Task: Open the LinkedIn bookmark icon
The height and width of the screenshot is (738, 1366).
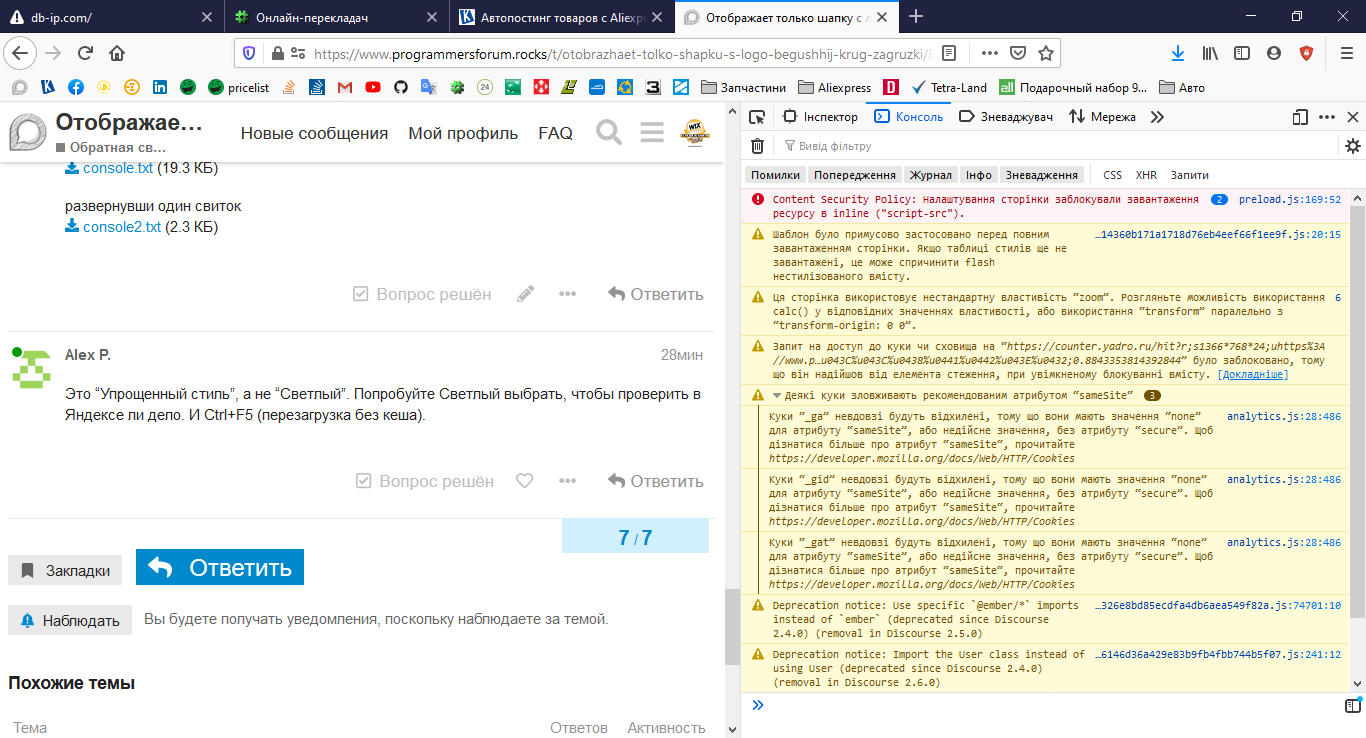Action: pyautogui.click(x=159, y=88)
